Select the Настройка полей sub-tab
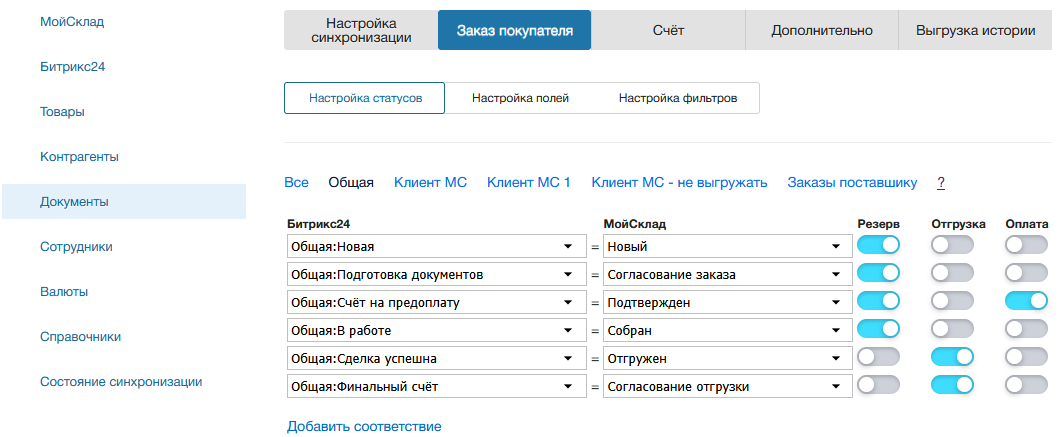This screenshot has height=437, width=1058. pyautogui.click(x=520, y=98)
